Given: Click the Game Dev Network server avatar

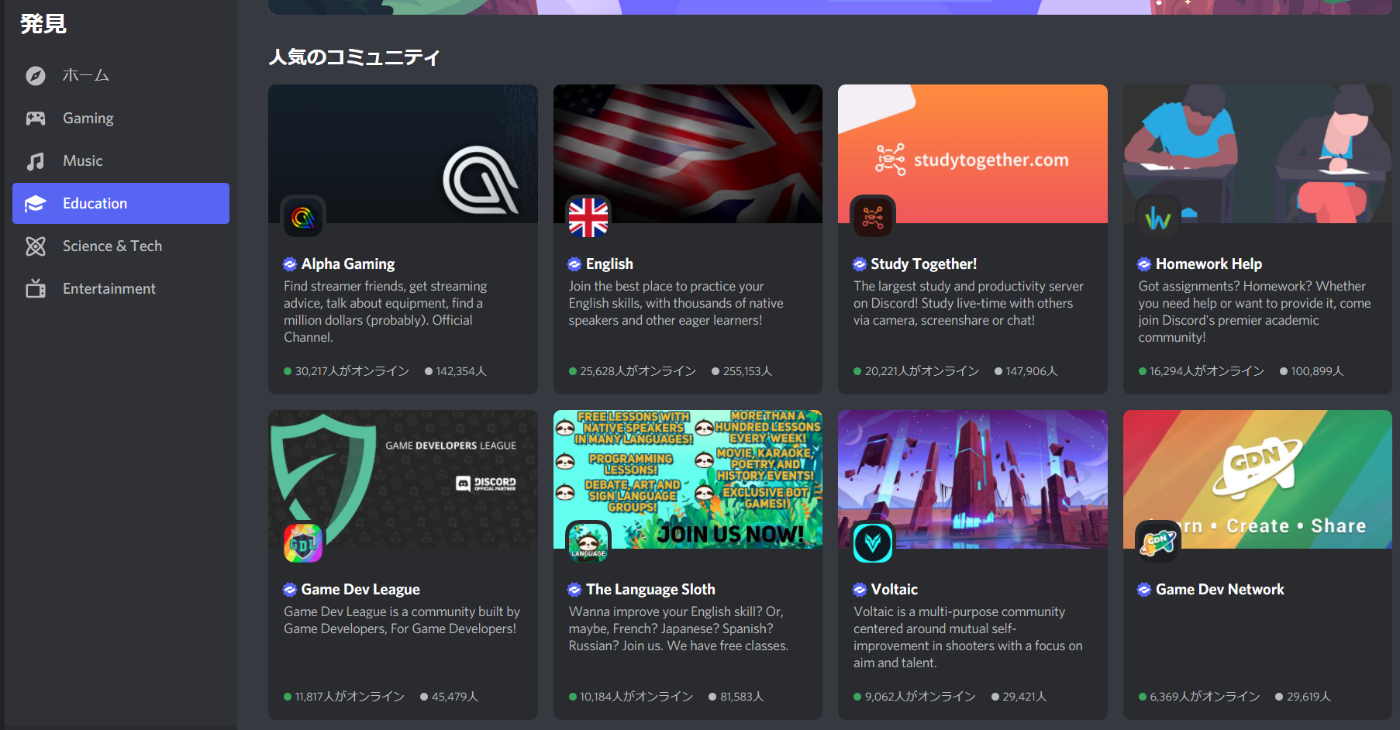Looking at the screenshot, I should pos(1158,543).
